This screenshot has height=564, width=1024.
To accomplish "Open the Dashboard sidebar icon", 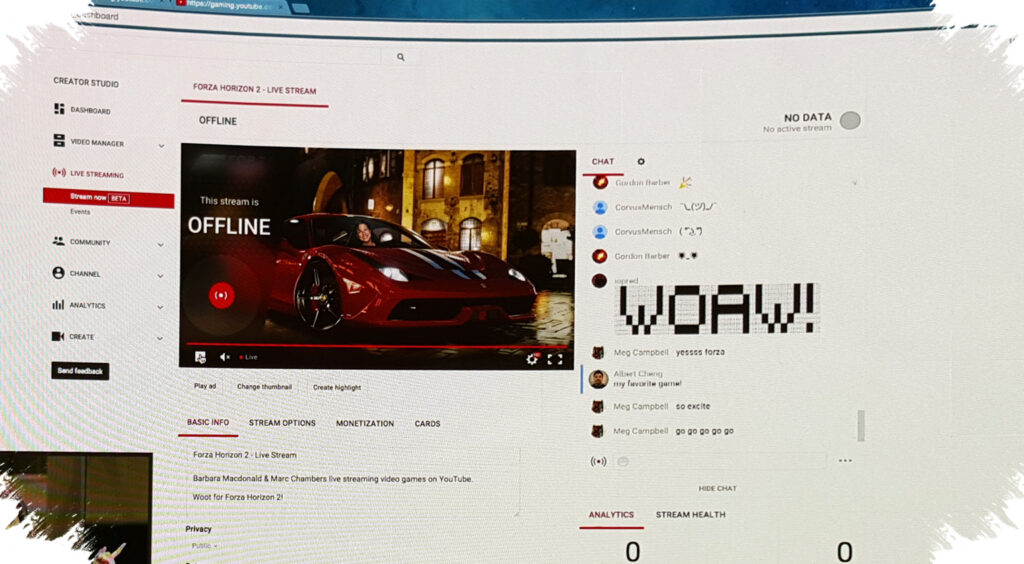I will pyautogui.click(x=59, y=109).
